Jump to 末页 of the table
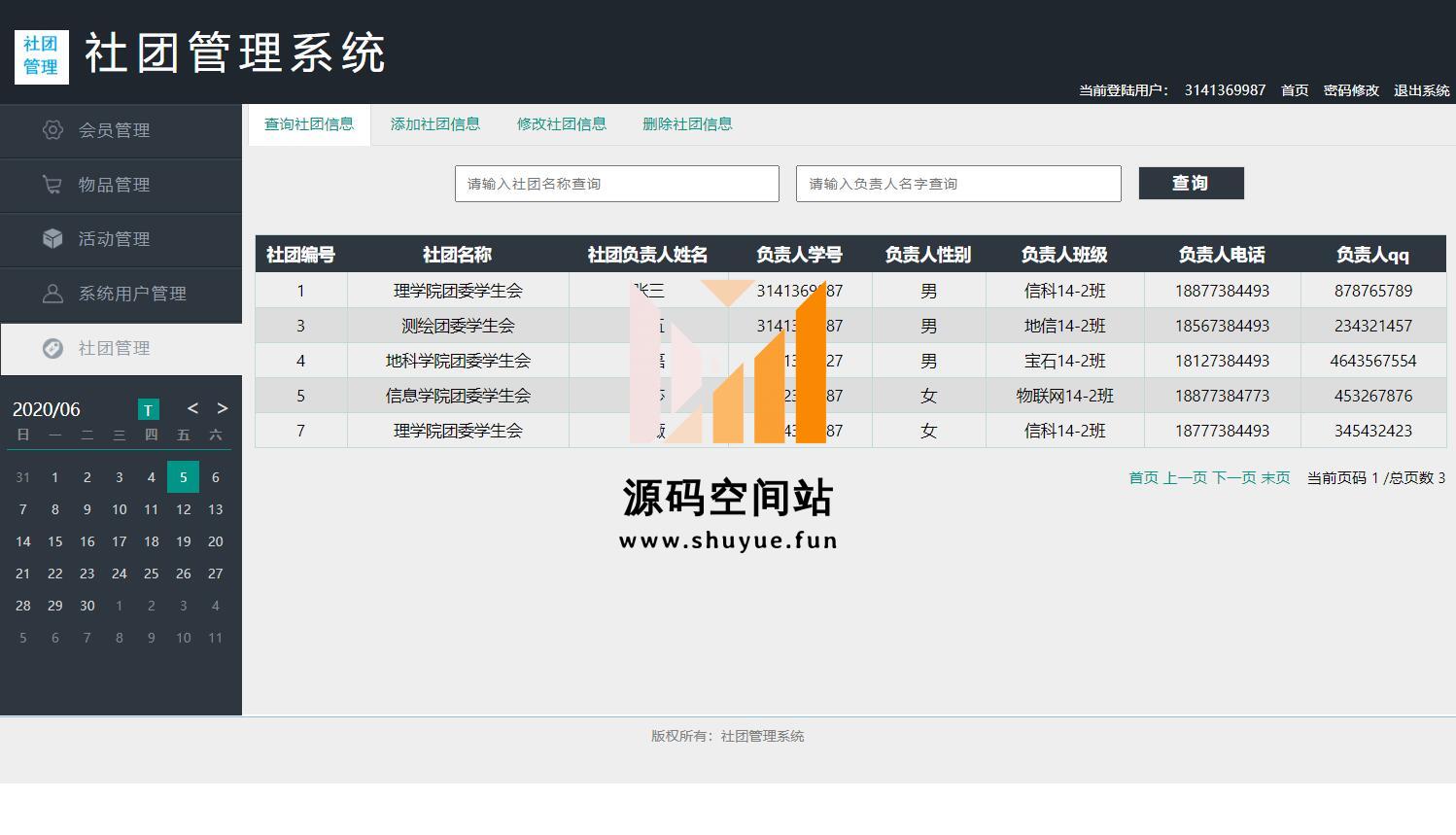This screenshot has height=835, width=1456. 1275,478
